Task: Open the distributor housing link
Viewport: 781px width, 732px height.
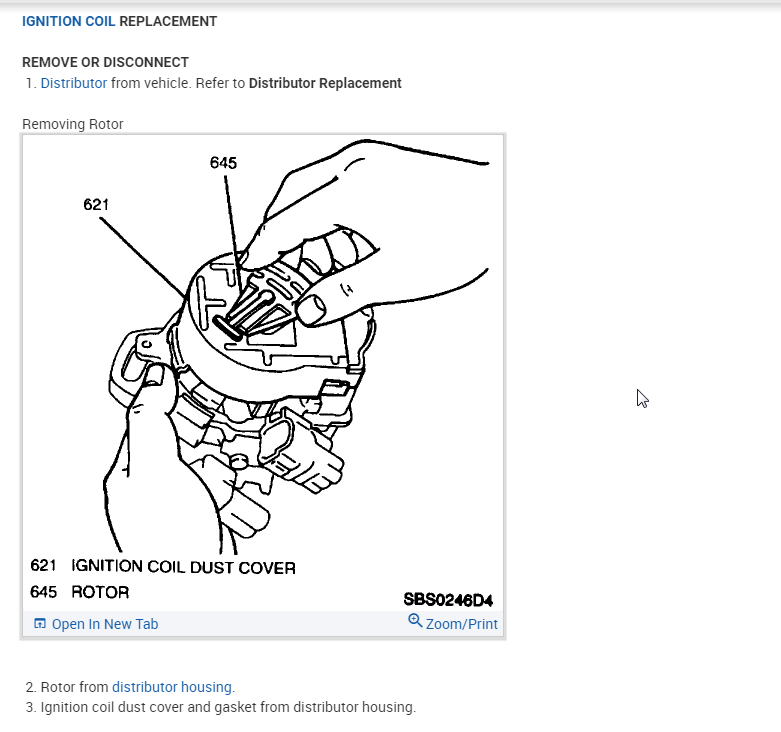Action: (x=172, y=687)
